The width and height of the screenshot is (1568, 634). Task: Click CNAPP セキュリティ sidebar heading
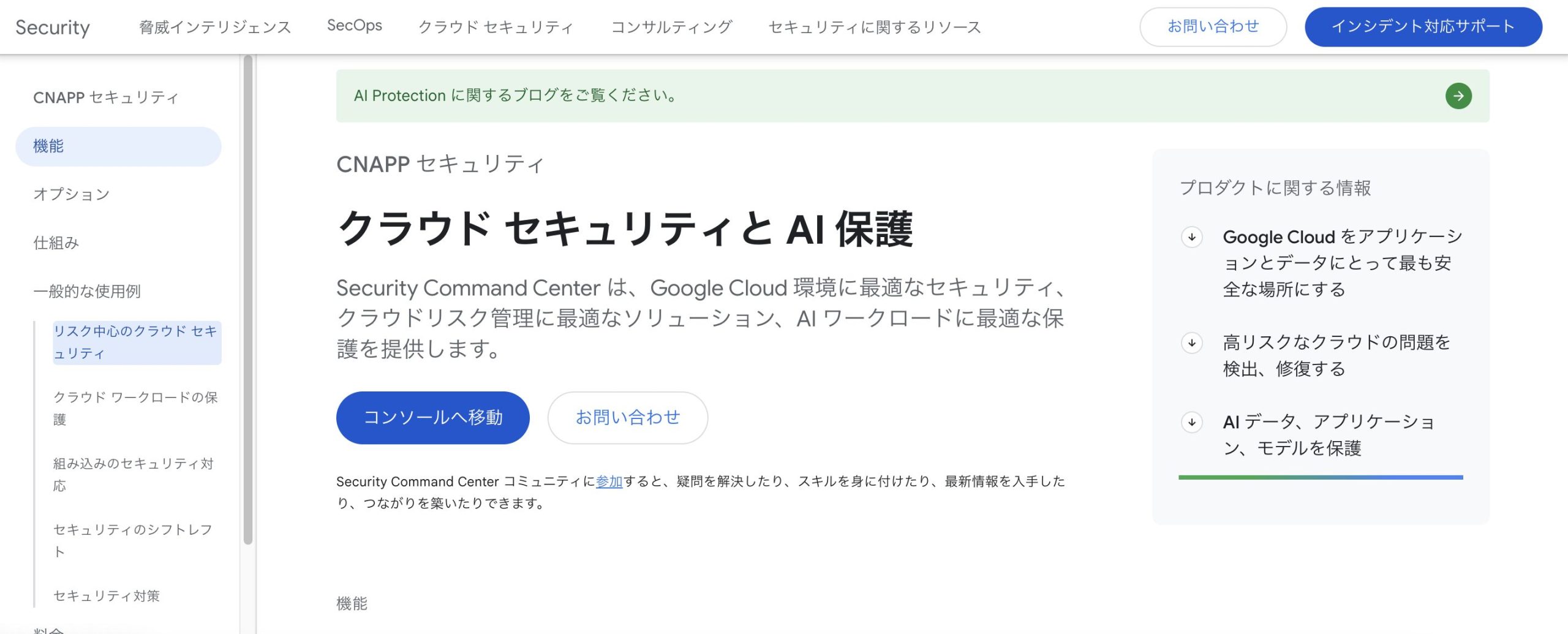[106, 97]
